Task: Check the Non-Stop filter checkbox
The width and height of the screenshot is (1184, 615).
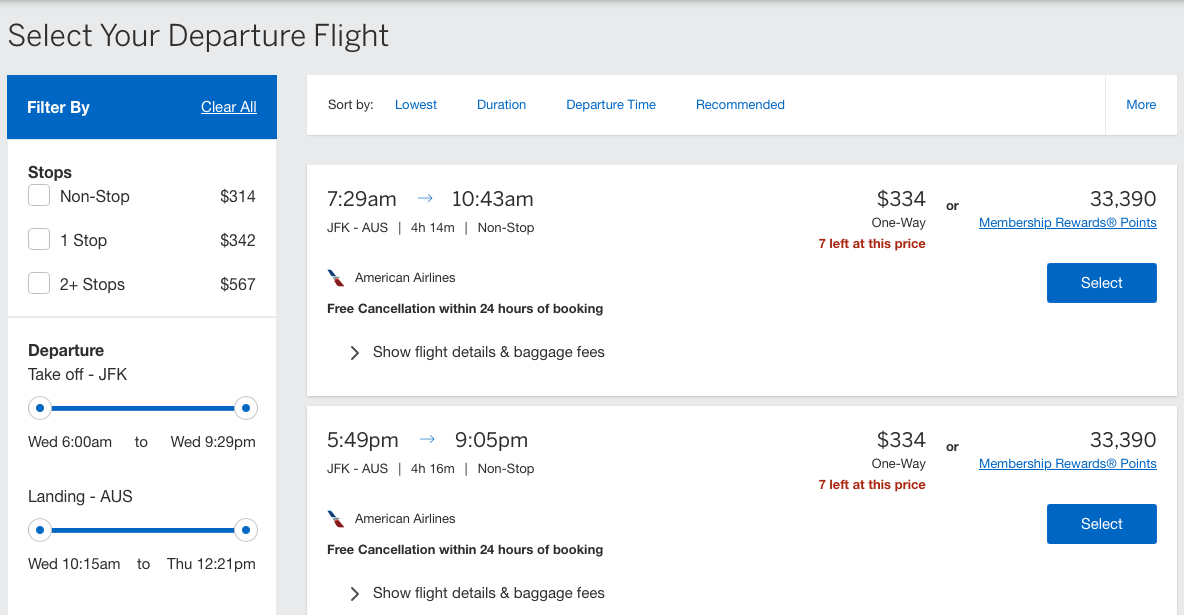Action: coord(39,196)
